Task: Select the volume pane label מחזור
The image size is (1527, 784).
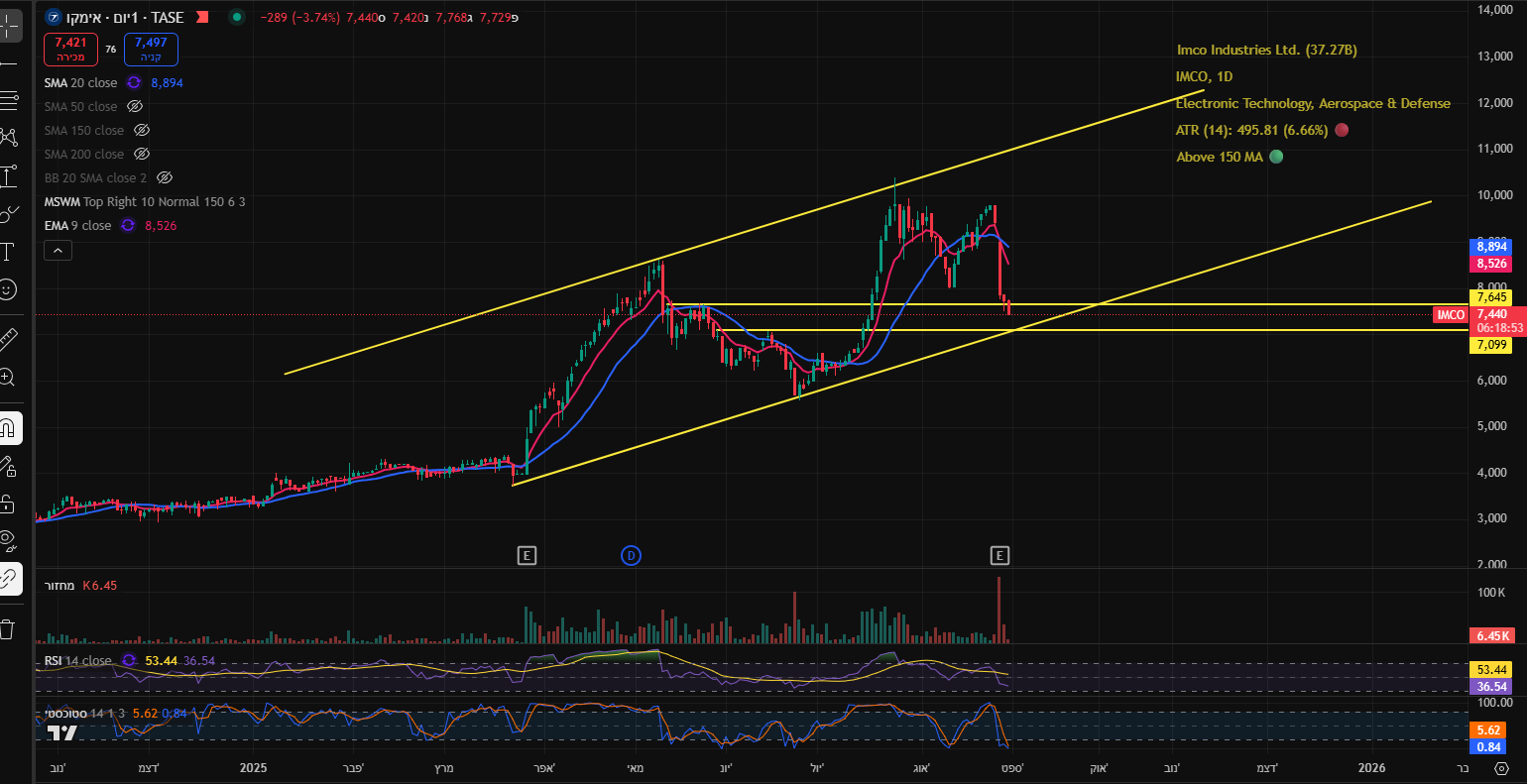Action: pyautogui.click(x=59, y=586)
